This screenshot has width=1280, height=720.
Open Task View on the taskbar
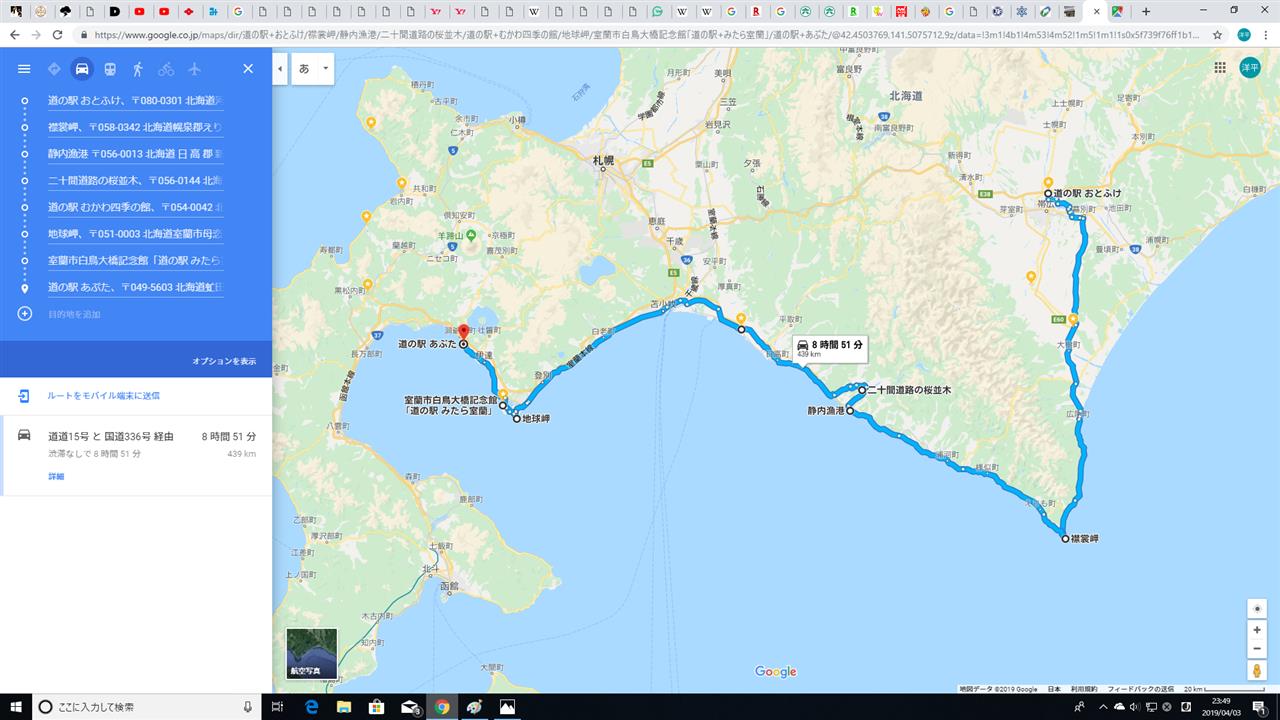pyautogui.click(x=277, y=707)
